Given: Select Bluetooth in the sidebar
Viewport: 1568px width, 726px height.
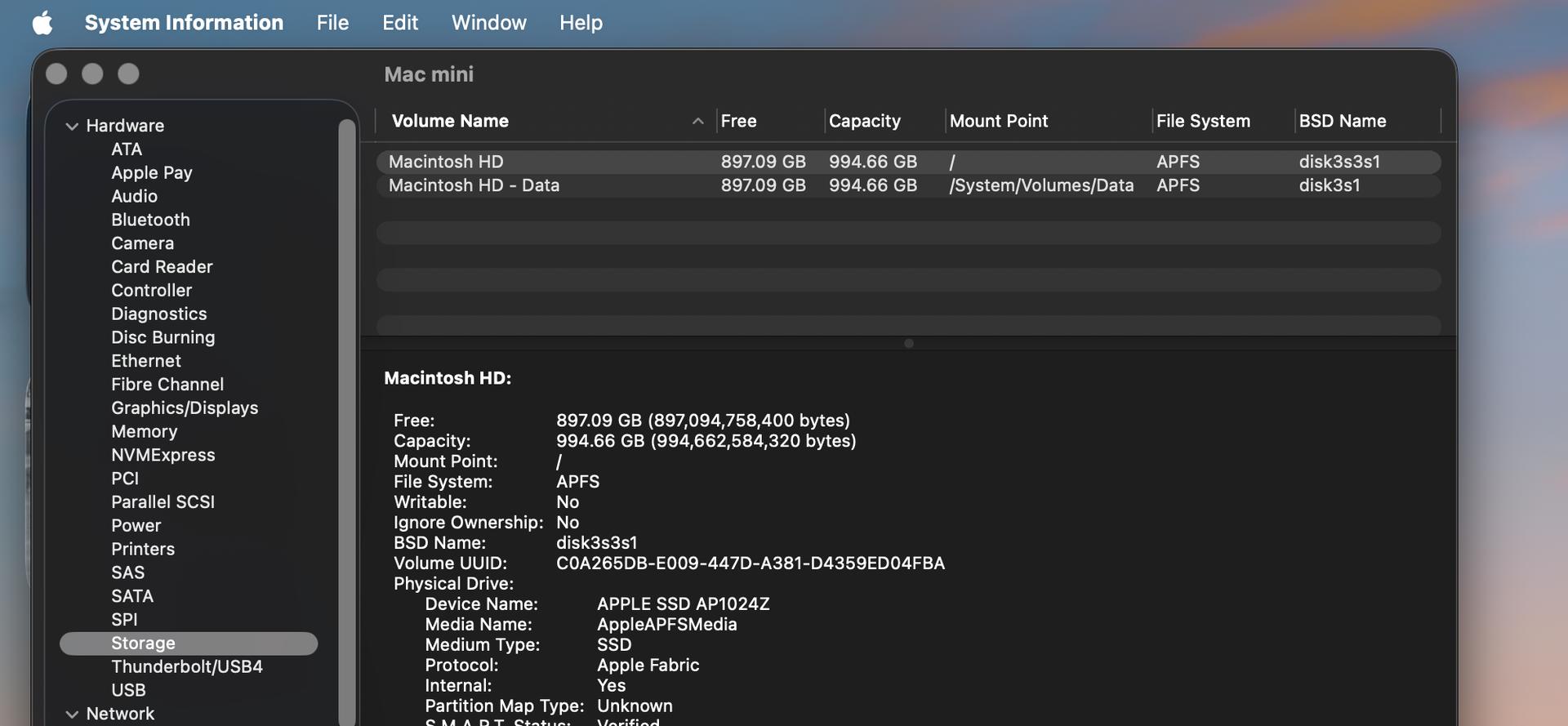Looking at the screenshot, I should point(150,220).
